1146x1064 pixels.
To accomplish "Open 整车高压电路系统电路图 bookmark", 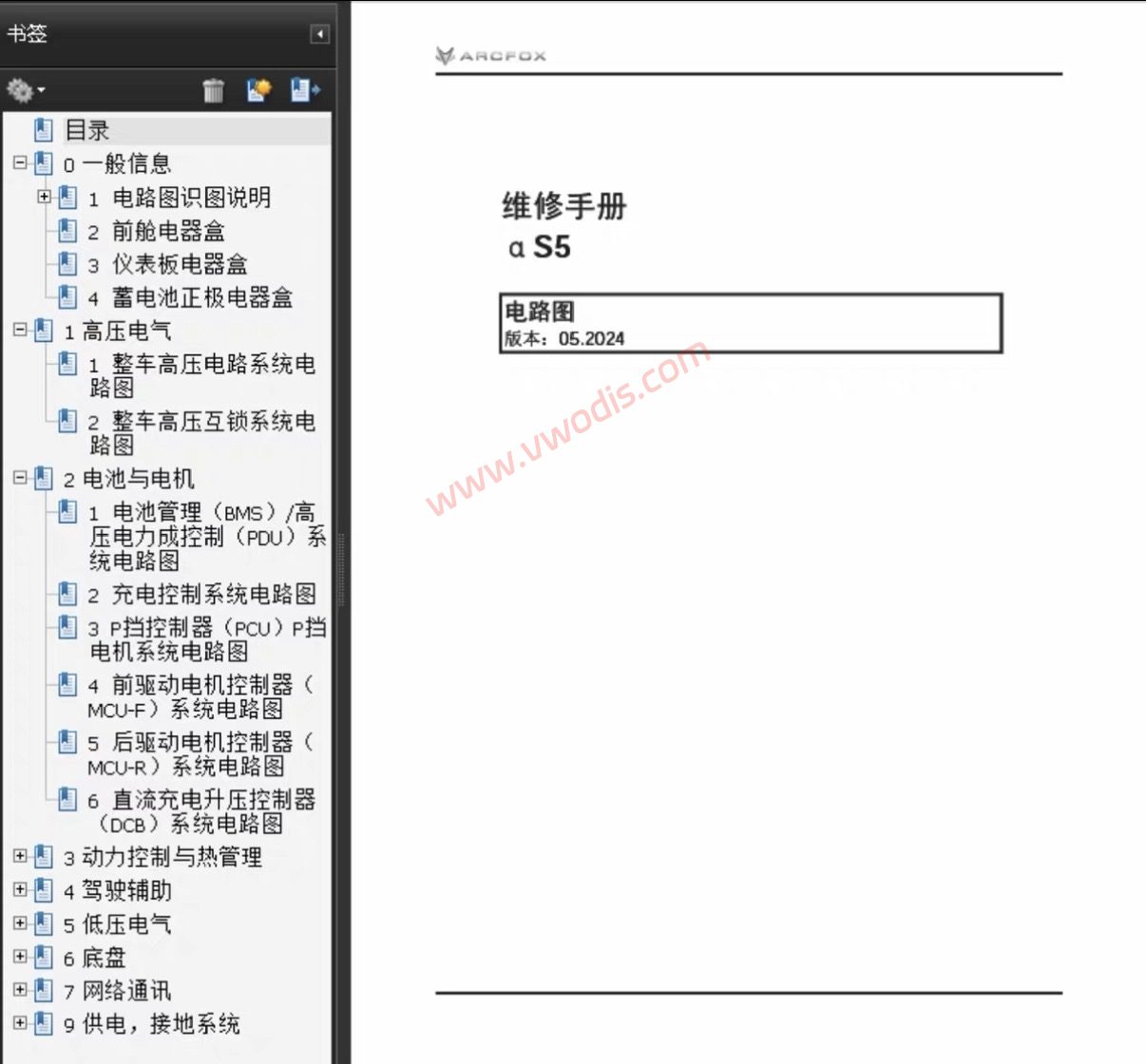I will pyautogui.click(x=201, y=375).
